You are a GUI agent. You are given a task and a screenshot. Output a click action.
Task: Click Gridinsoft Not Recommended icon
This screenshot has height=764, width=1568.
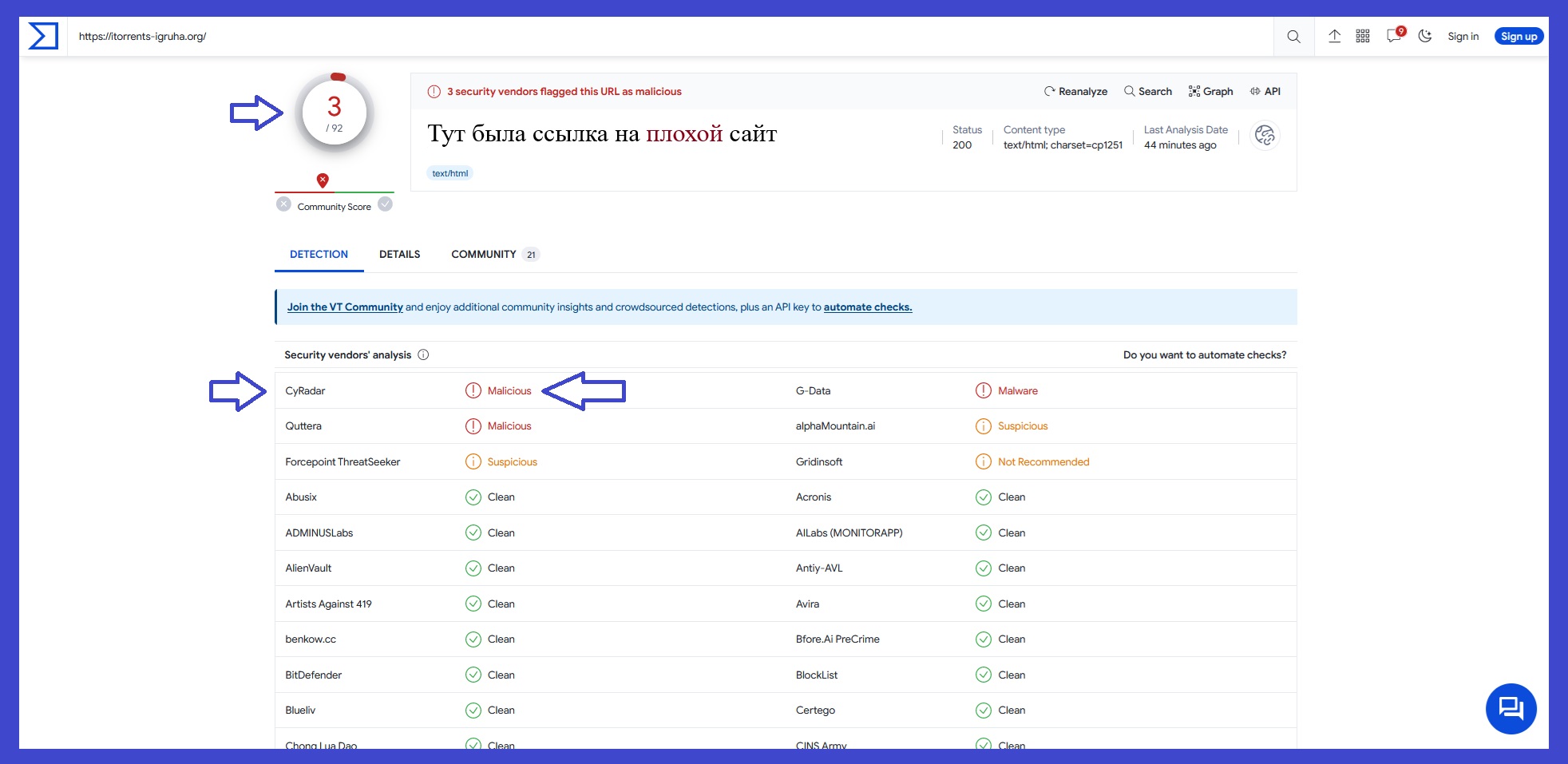coord(984,461)
